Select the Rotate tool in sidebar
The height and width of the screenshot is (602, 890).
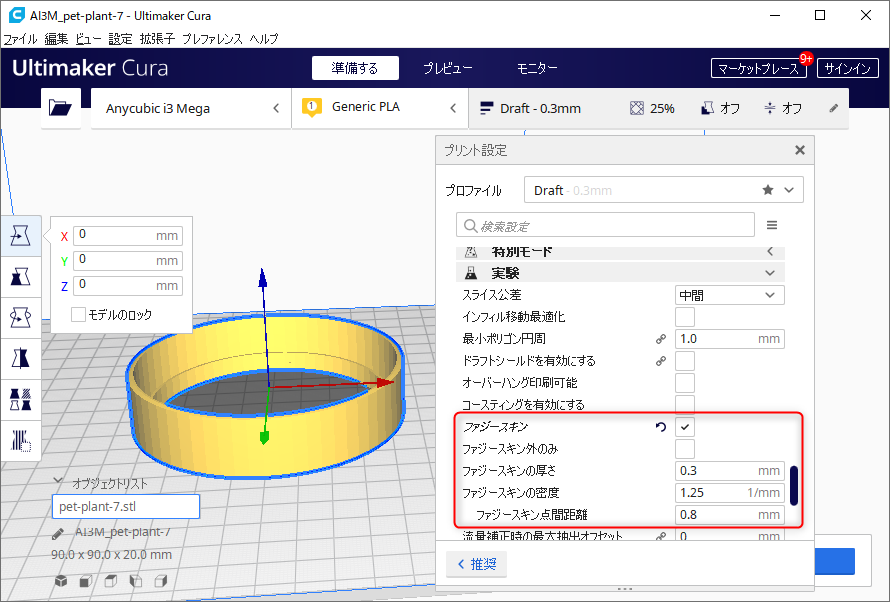[20, 316]
